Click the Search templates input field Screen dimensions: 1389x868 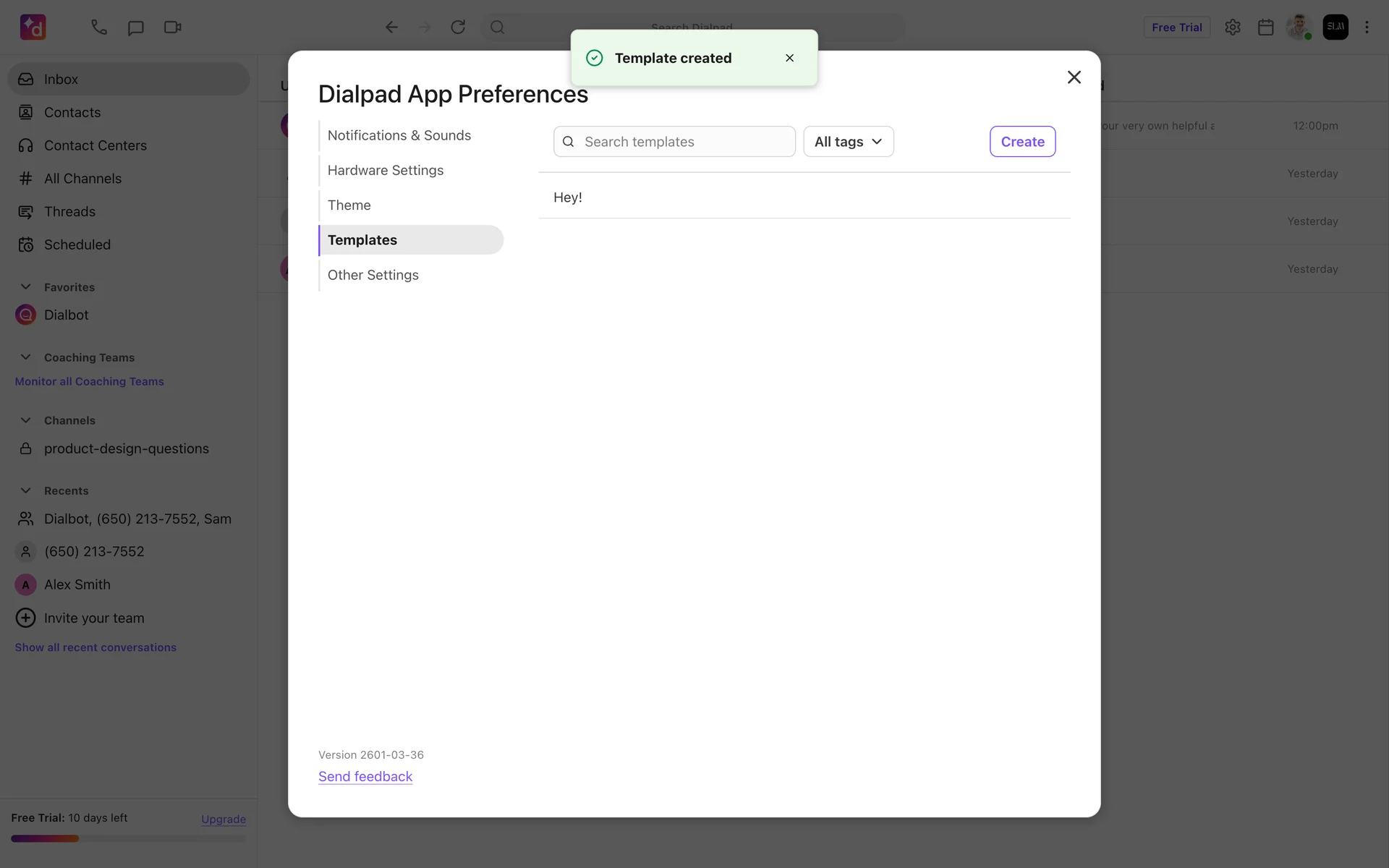coord(684,142)
